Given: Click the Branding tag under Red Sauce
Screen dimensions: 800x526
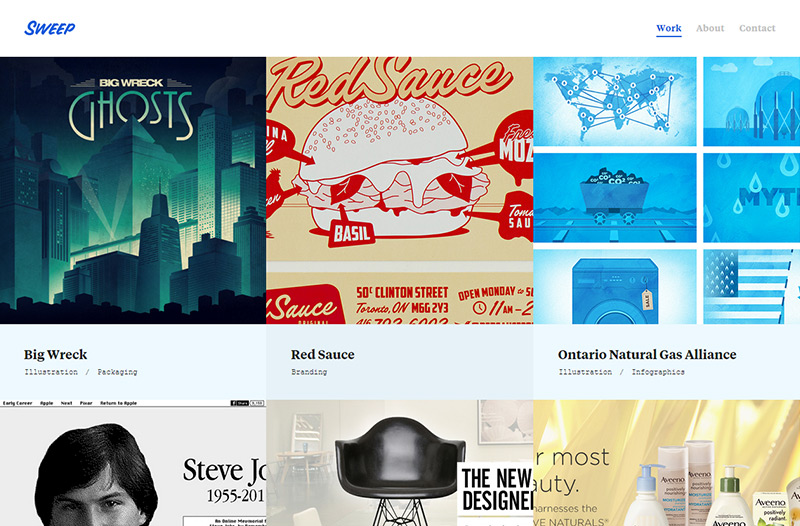Looking at the screenshot, I should [x=309, y=372].
